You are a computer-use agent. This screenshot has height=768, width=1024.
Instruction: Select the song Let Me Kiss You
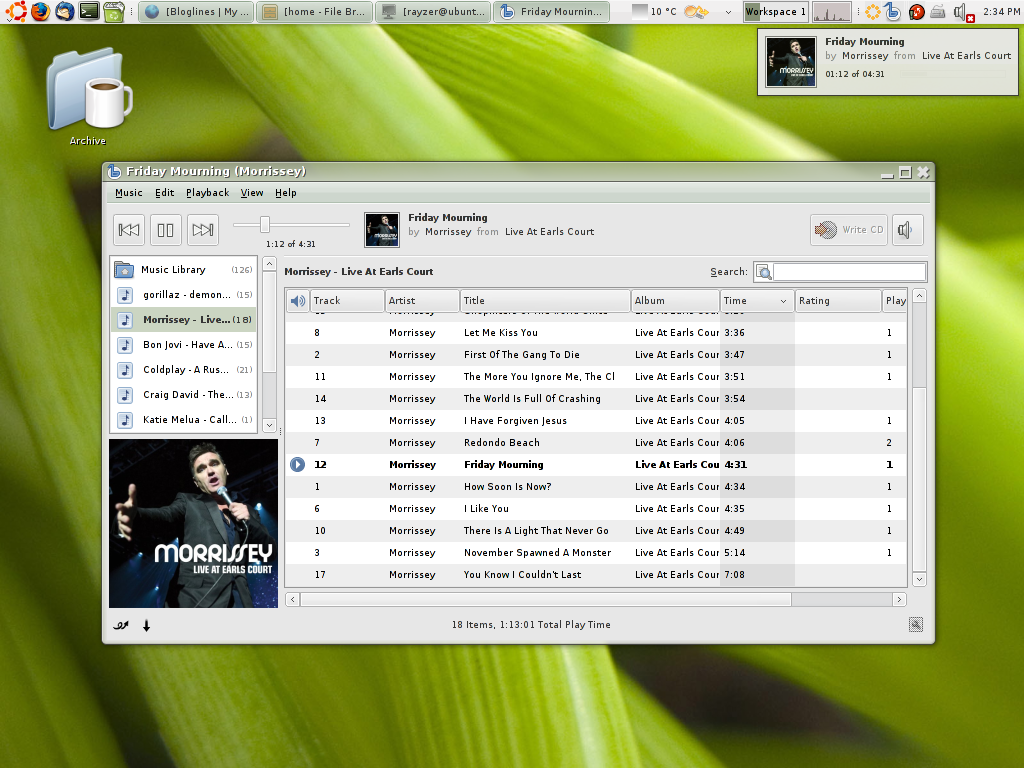596,332
